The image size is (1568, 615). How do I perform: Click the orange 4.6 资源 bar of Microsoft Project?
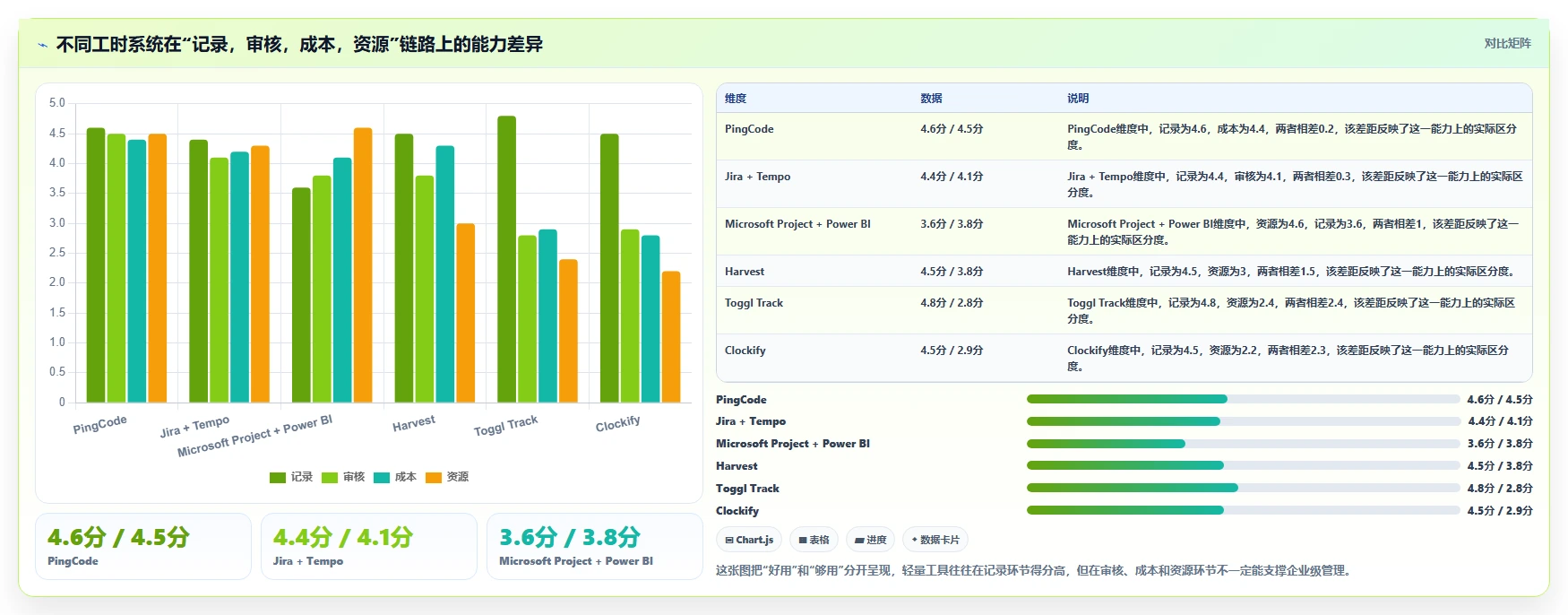pyautogui.click(x=363, y=265)
